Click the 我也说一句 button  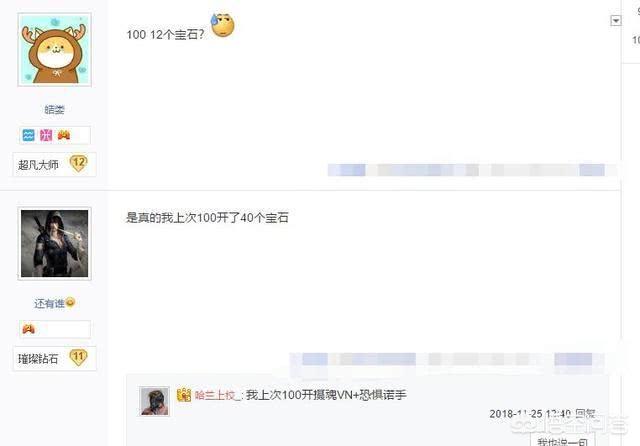click(x=562, y=441)
